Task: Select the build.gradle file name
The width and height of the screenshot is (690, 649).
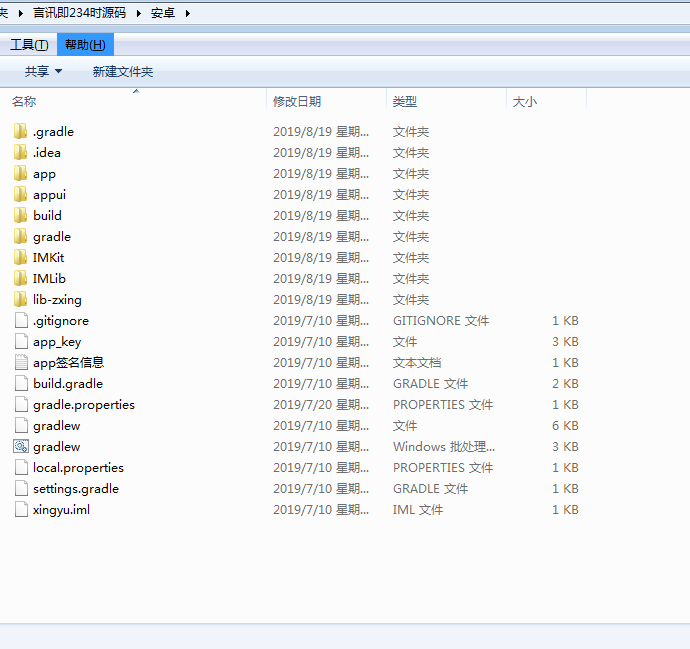Action: point(68,384)
